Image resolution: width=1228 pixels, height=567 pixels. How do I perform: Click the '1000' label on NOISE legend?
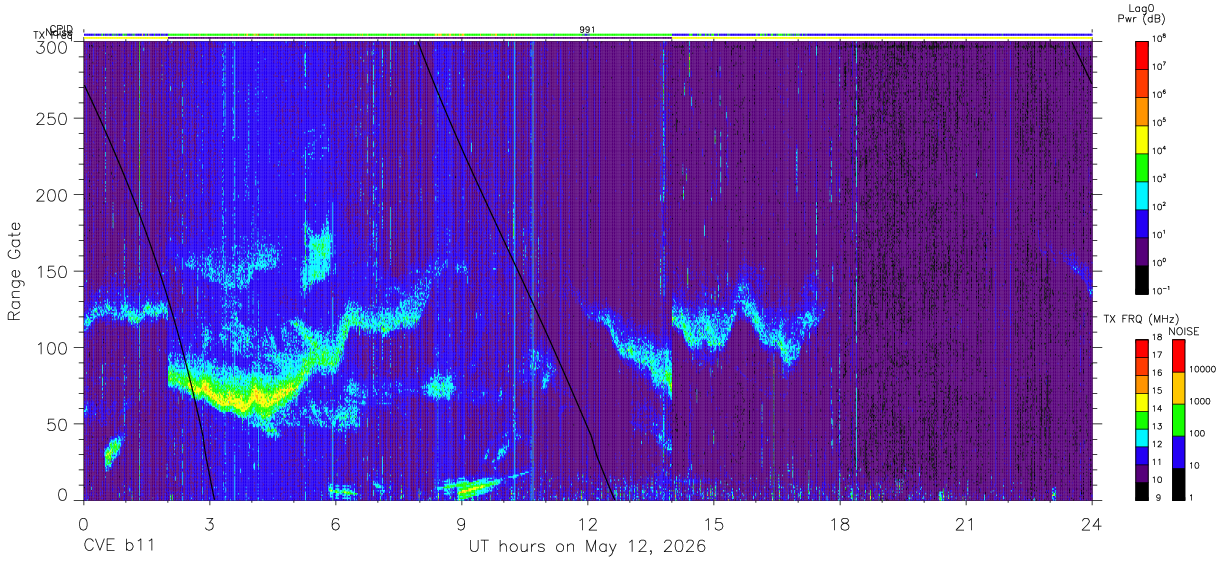tap(1199, 401)
